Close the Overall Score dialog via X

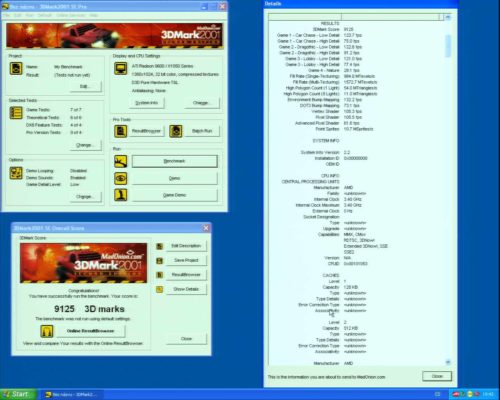click(x=206, y=228)
